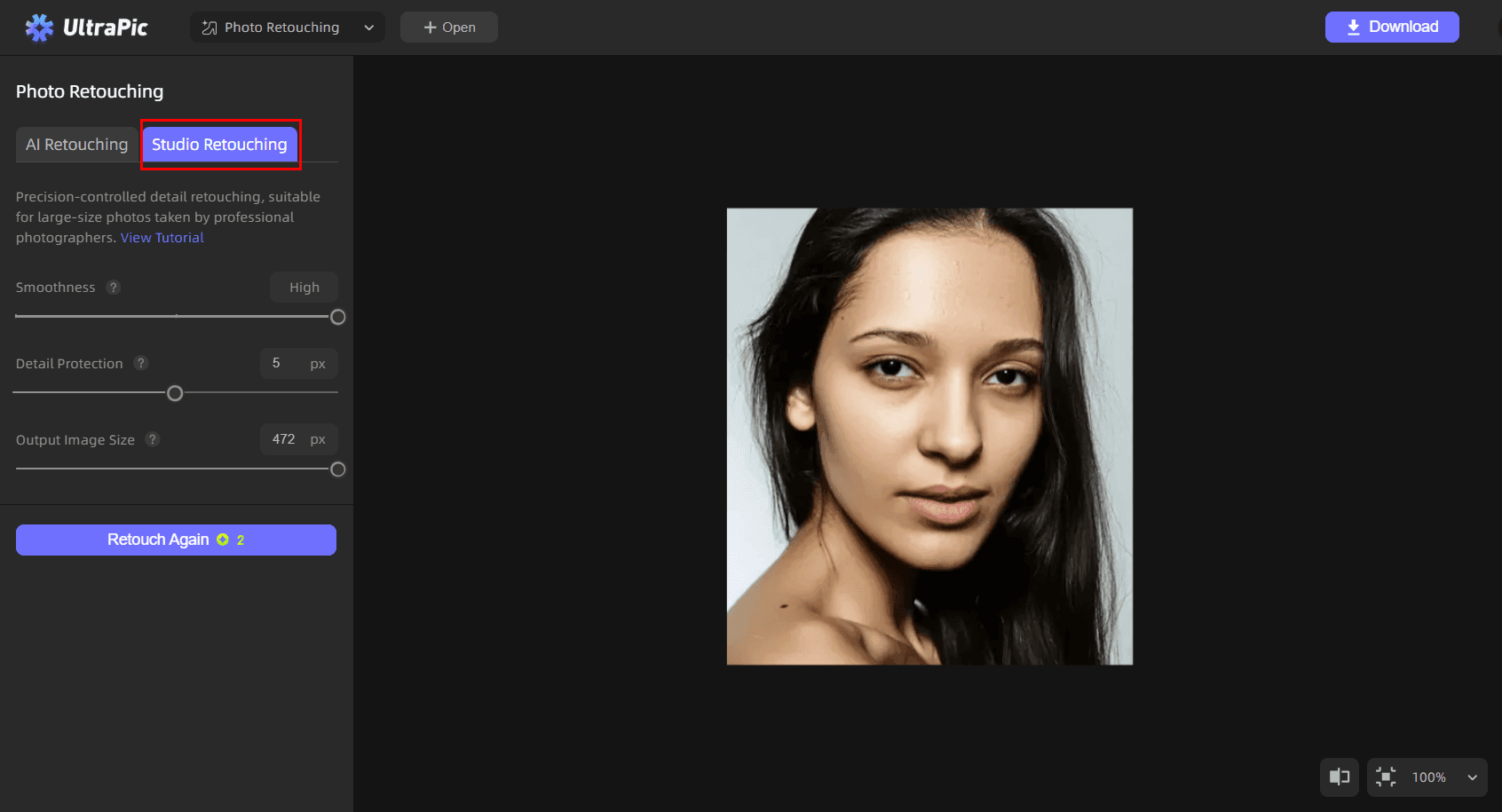The height and width of the screenshot is (812, 1502).
Task: Click the fit-to-screen icon
Action: (x=1385, y=777)
